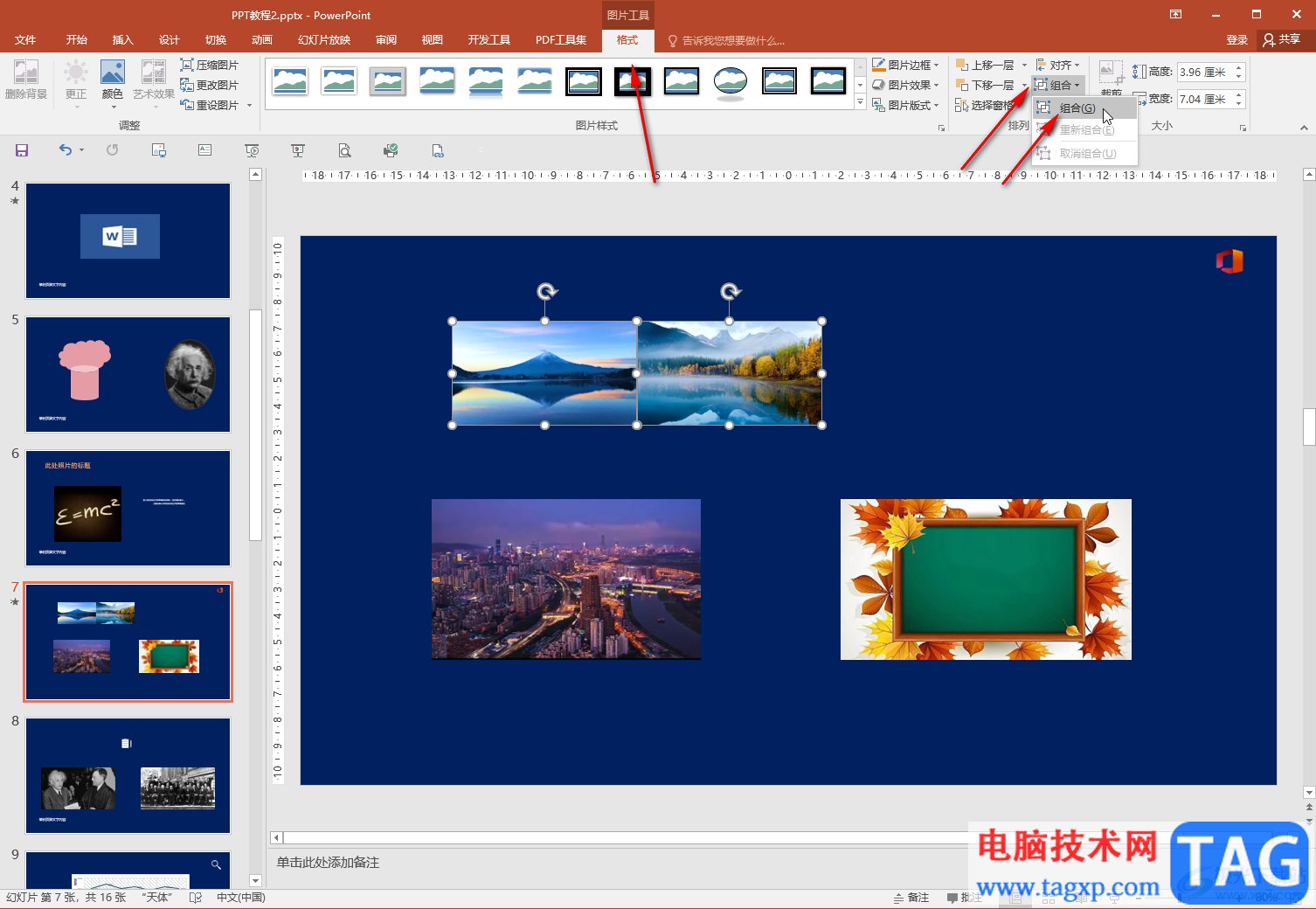Image resolution: width=1316 pixels, height=909 pixels.
Task: Click the text box toolbar icon
Action: coord(205,150)
